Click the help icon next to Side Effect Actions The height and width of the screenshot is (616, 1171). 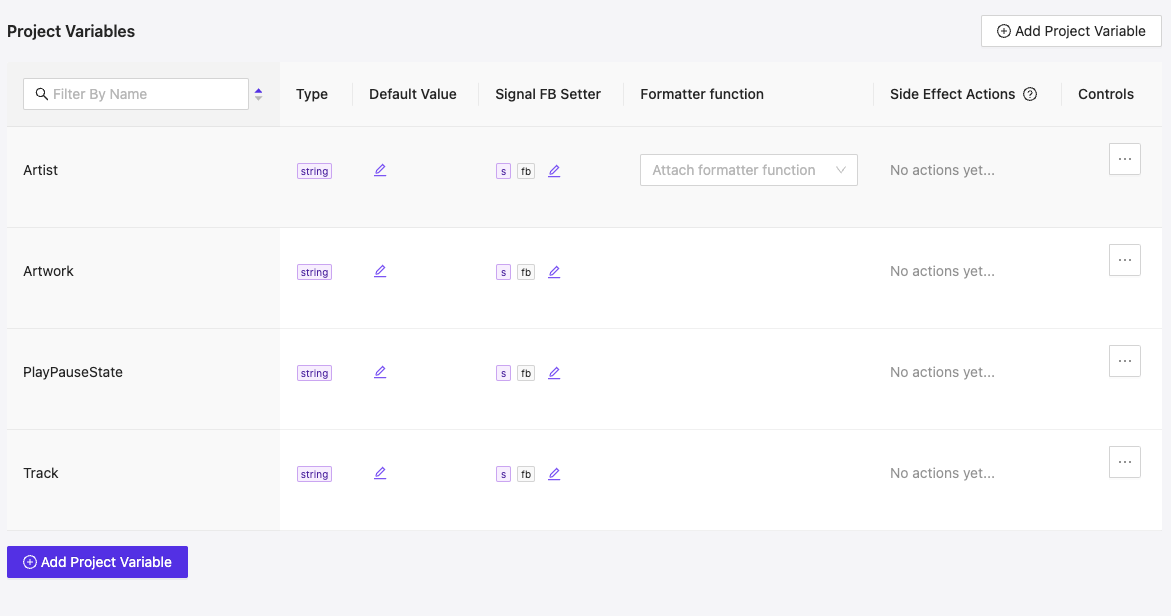click(x=1030, y=94)
